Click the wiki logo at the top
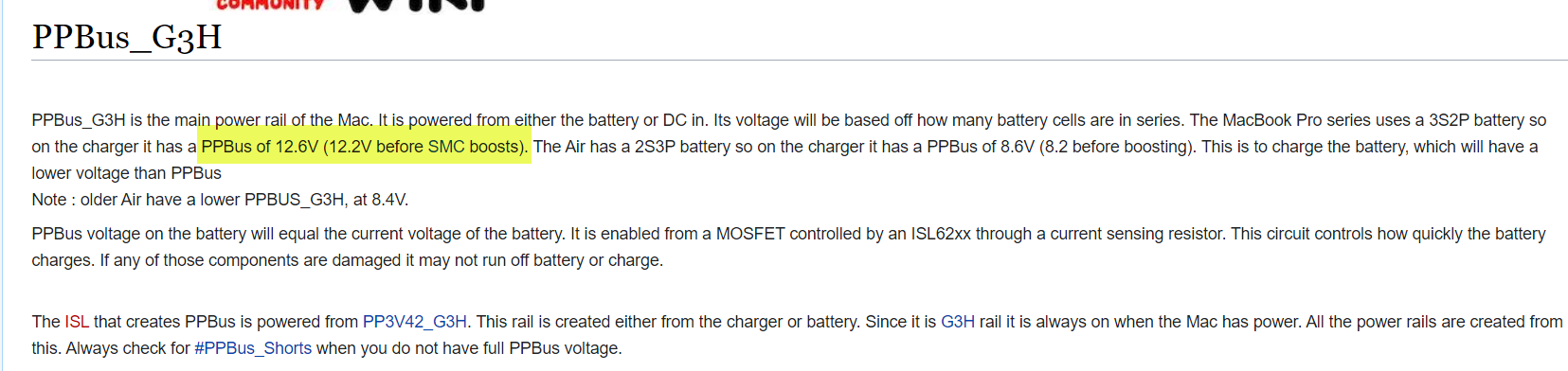The width and height of the screenshot is (1568, 371). coord(417,6)
